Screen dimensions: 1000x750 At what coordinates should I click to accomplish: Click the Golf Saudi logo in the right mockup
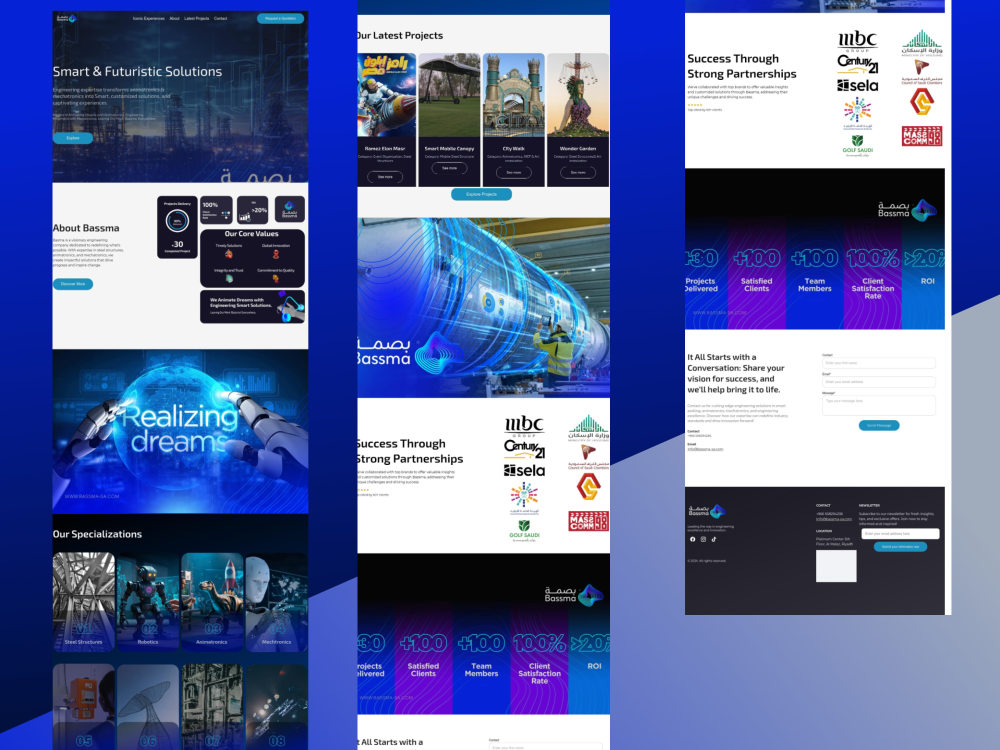pyautogui.click(x=858, y=145)
